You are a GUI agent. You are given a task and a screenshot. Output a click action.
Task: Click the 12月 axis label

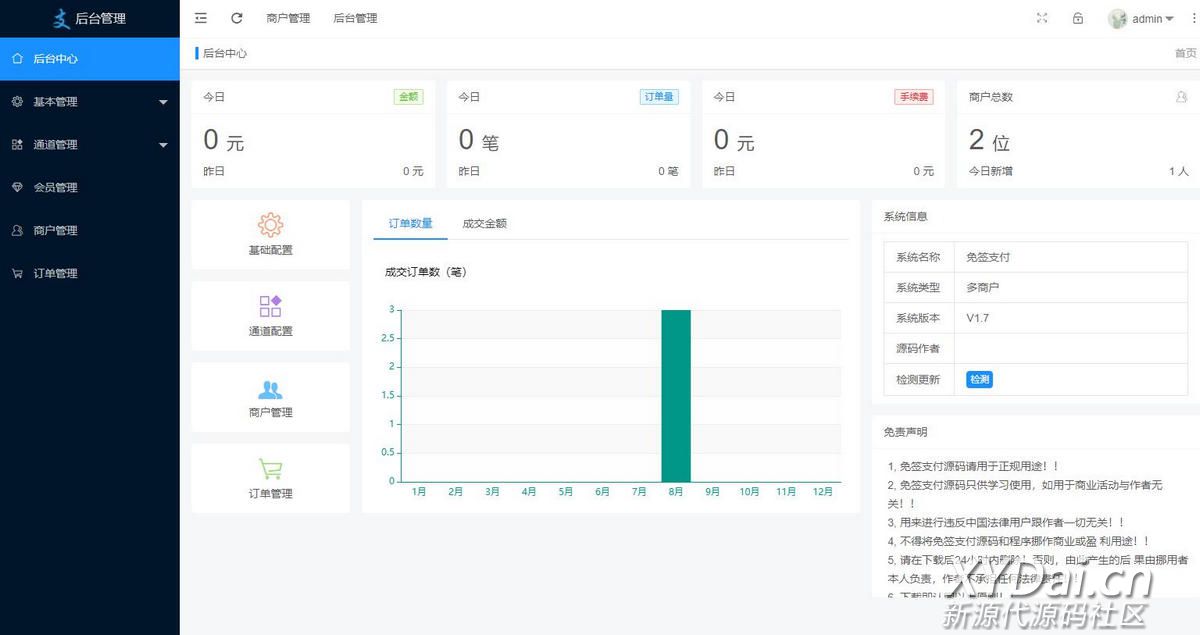pos(823,491)
